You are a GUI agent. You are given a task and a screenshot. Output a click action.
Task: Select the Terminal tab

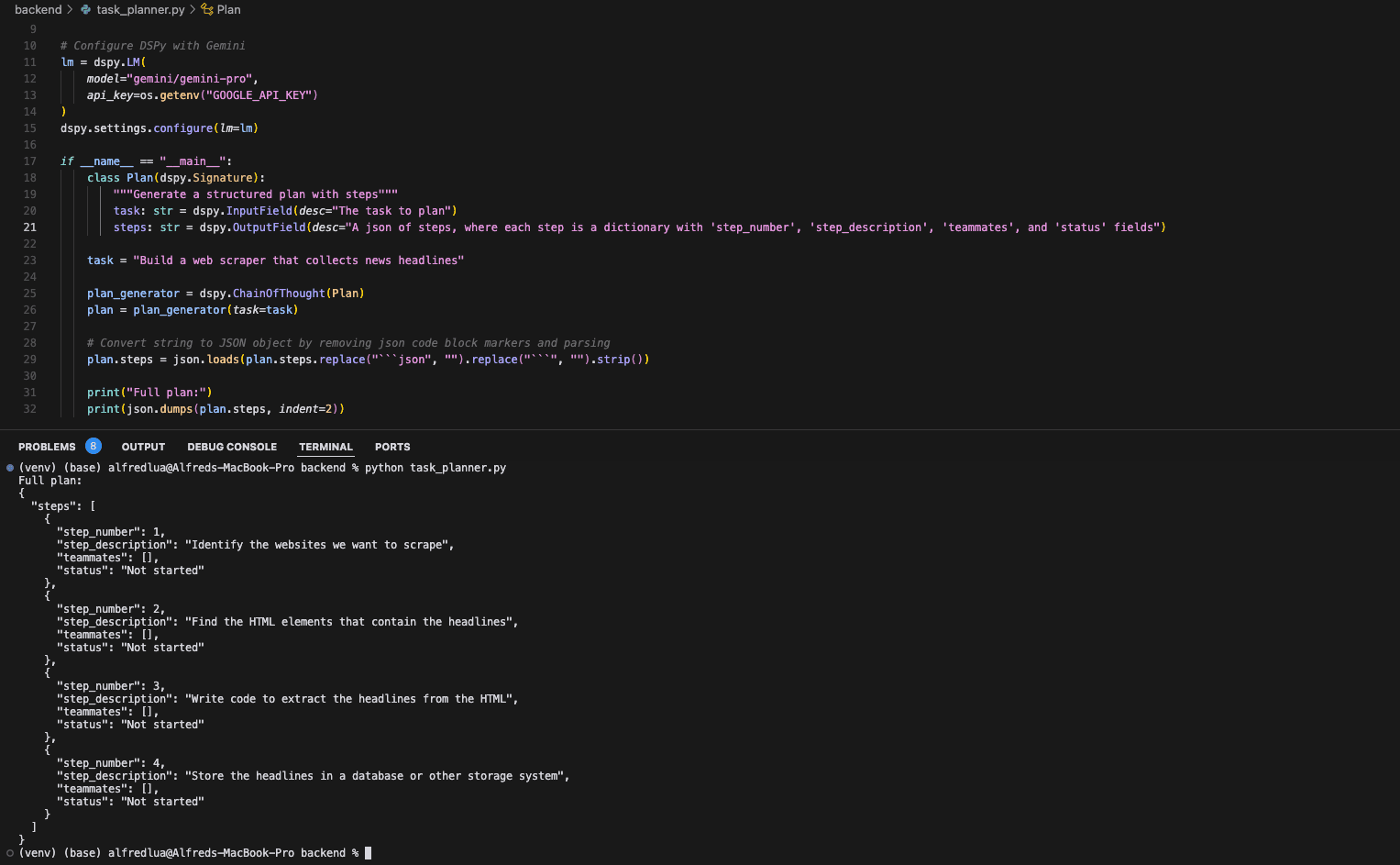tap(325, 447)
